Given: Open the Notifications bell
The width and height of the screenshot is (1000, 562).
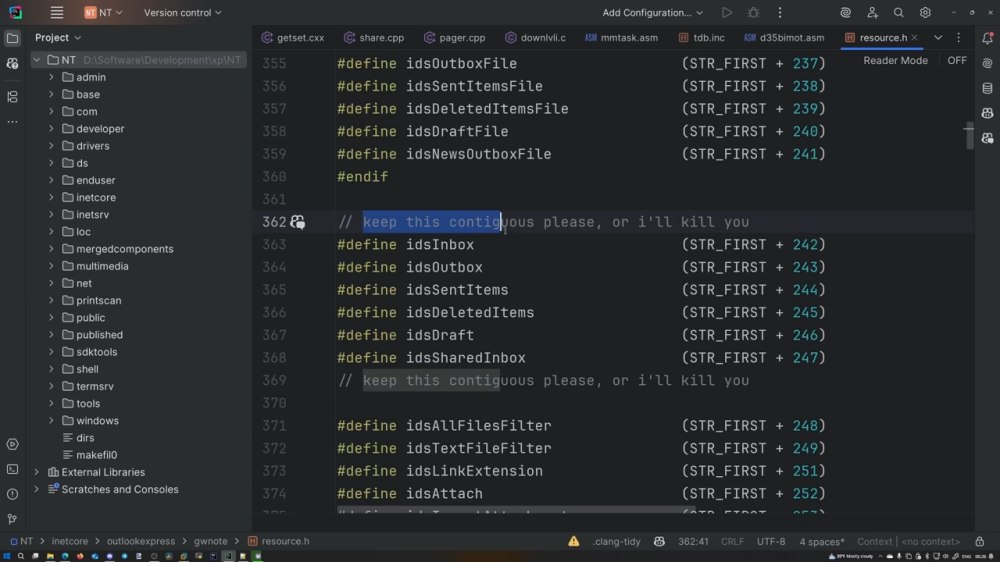Looking at the screenshot, I should pos(987,38).
